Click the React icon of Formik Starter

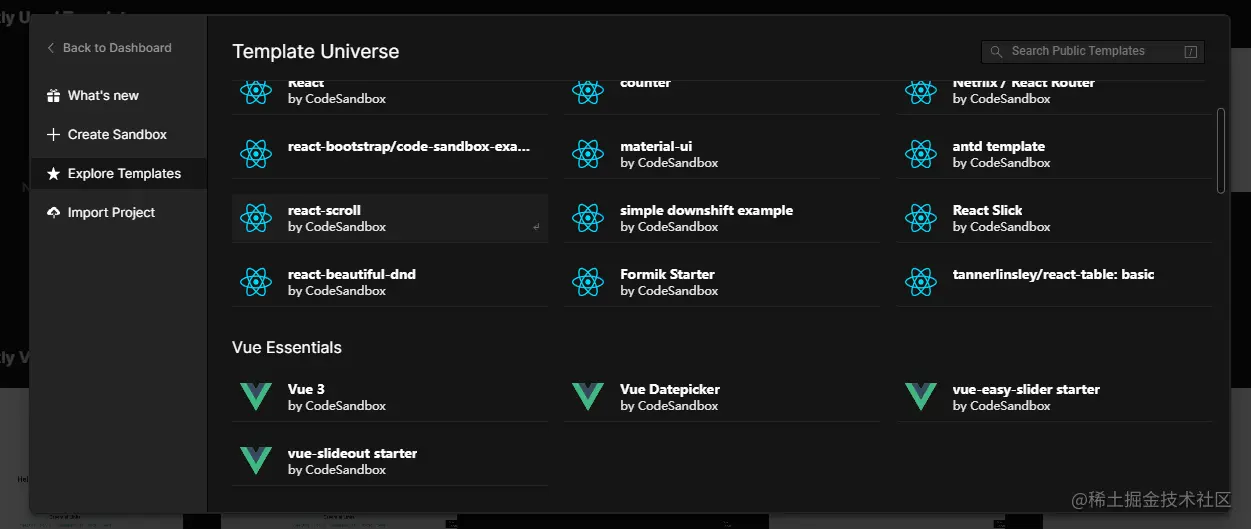[x=588, y=282]
